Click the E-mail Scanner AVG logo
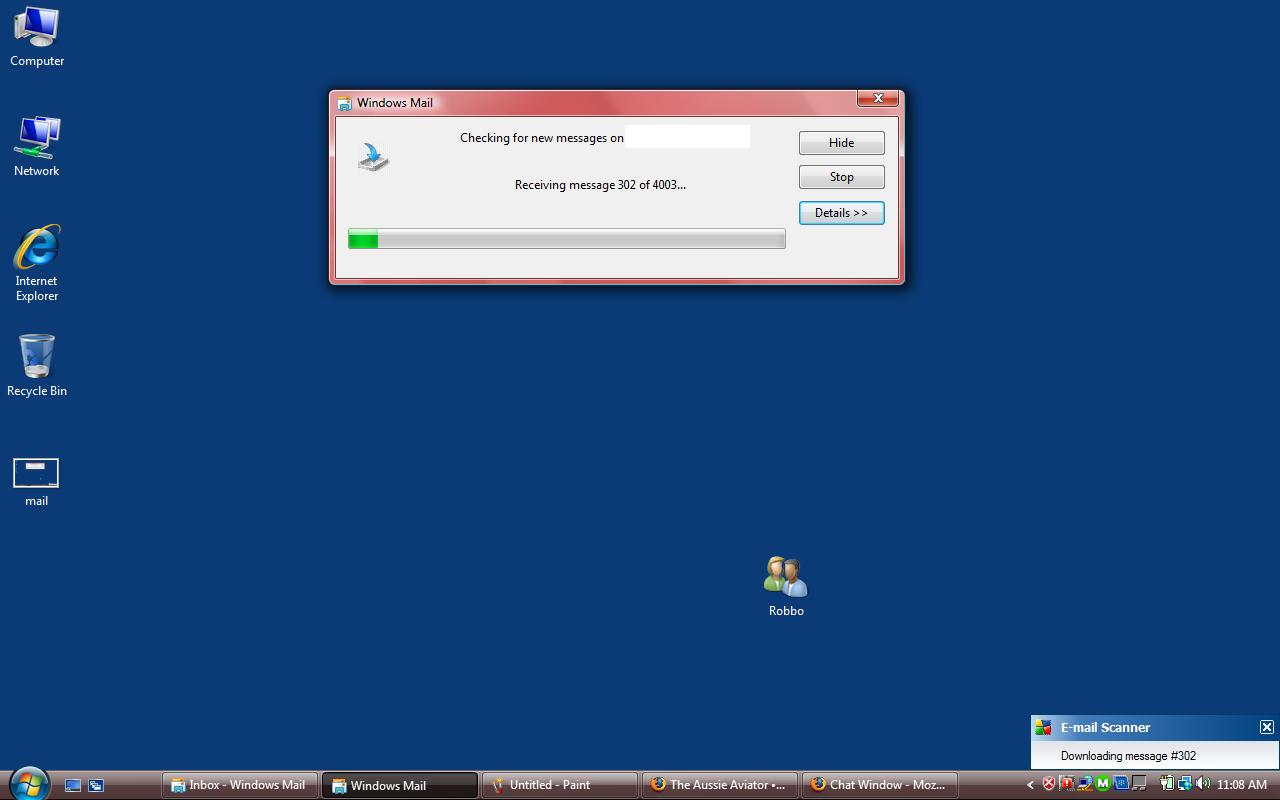 point(1043,727)
